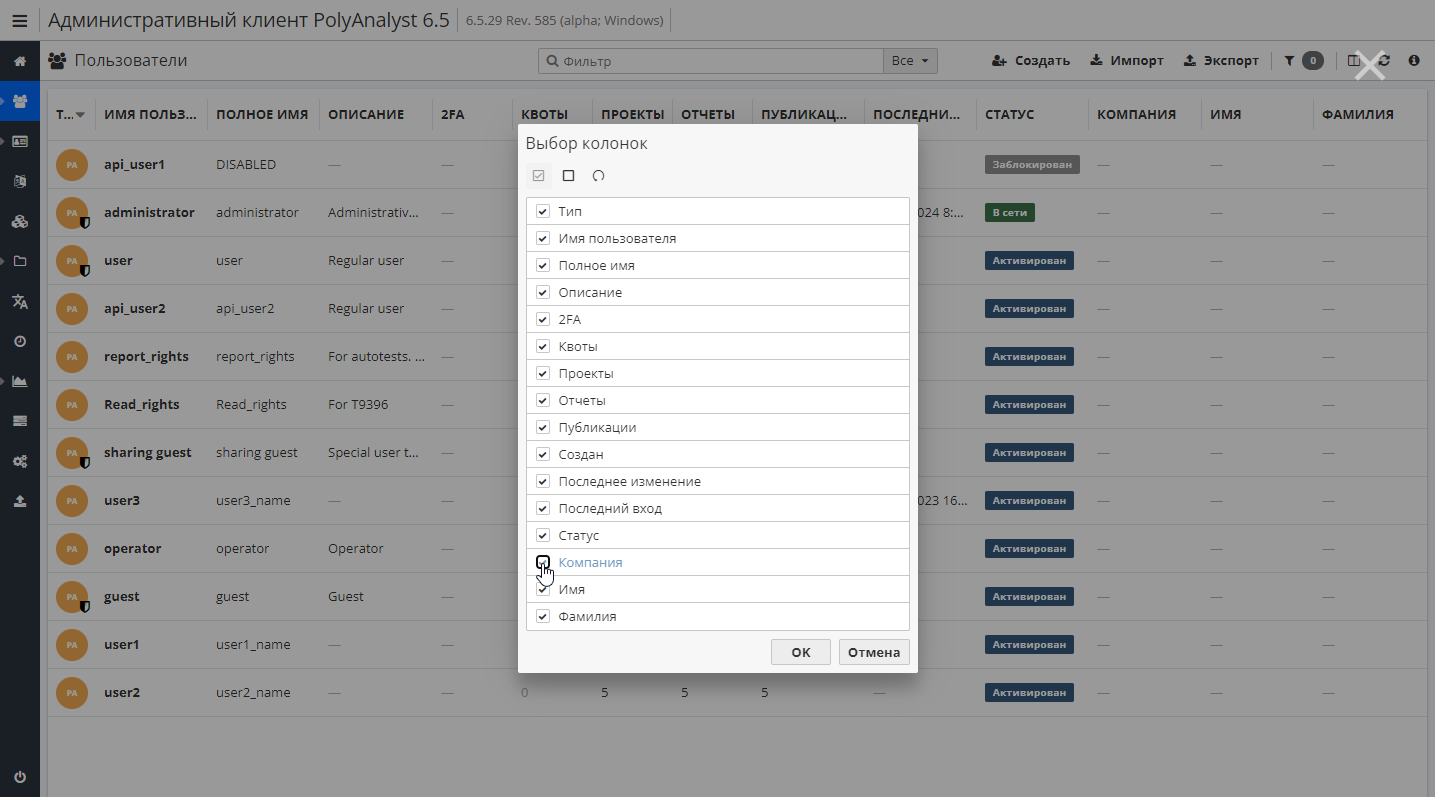Click the Заблокирован status badge
This screenshot has width=1435, height=797.
tap(1032, 164)
